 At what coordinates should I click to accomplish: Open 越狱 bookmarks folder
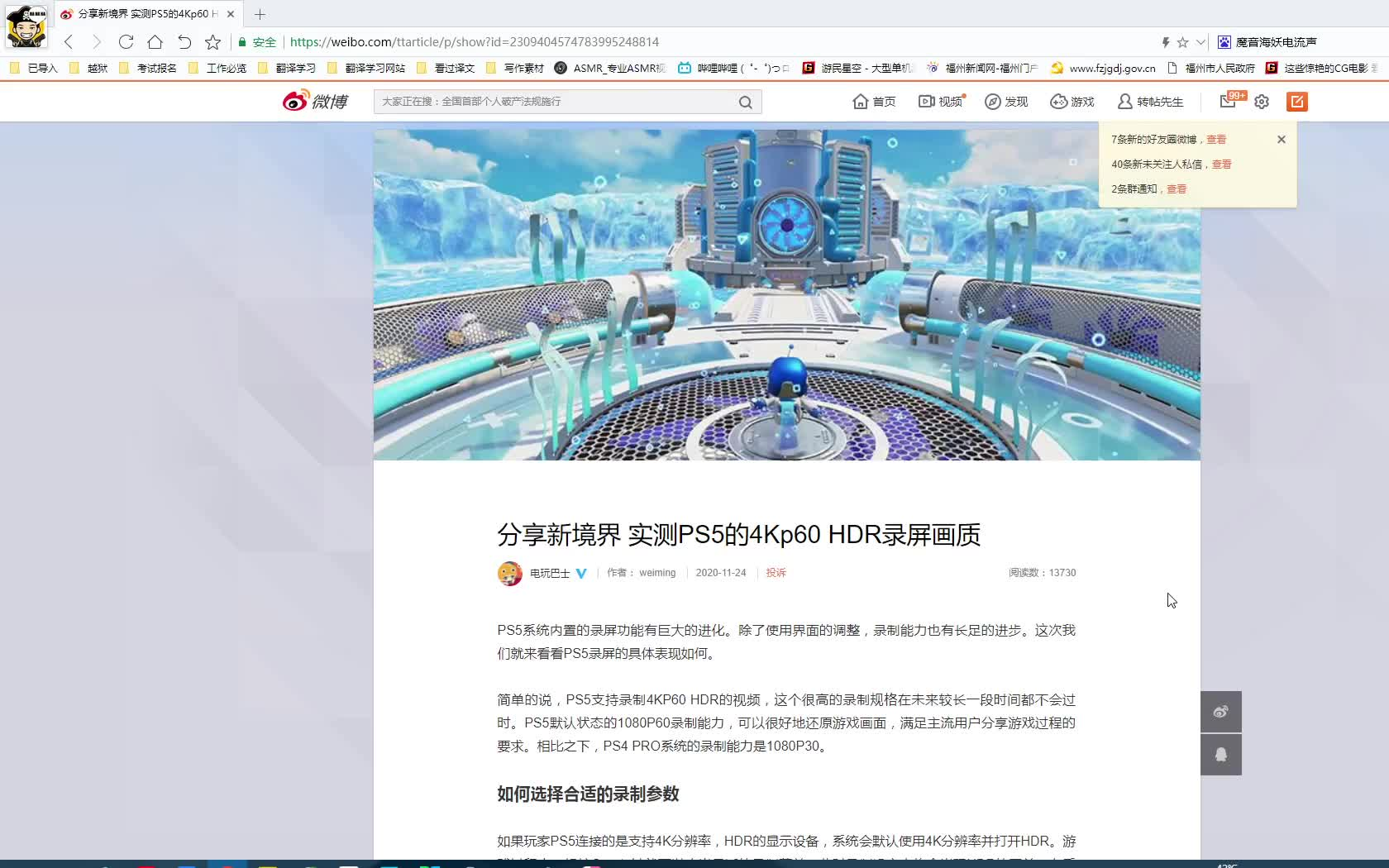point(88,68)
